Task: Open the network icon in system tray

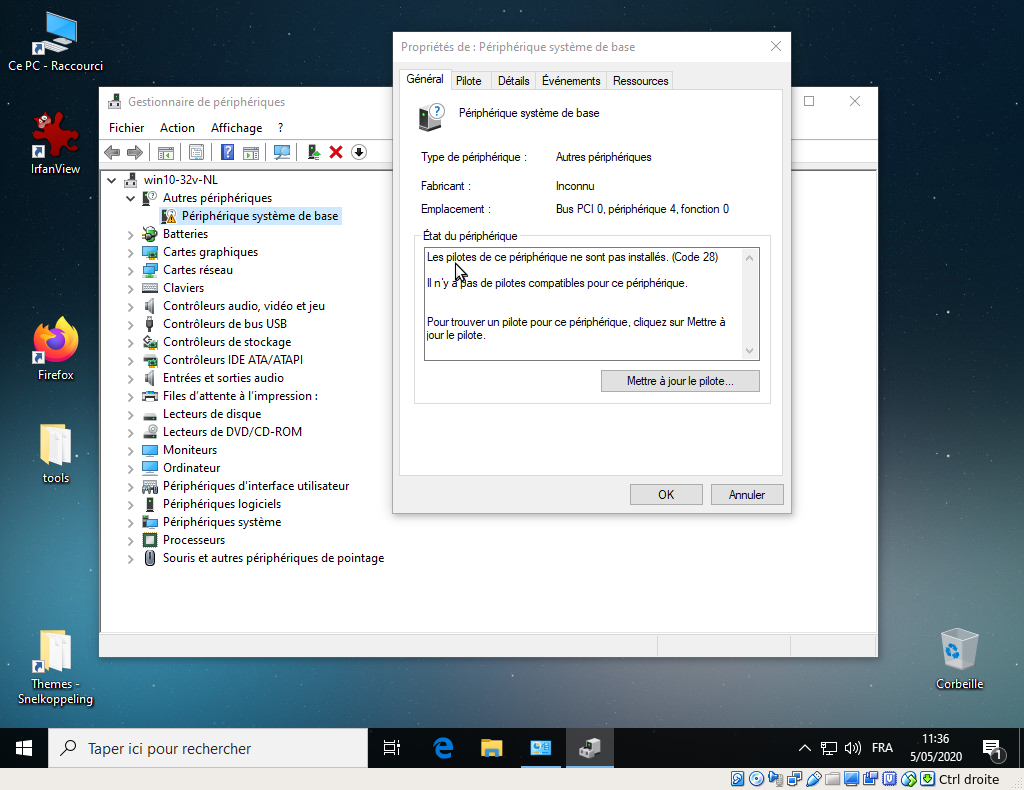Action: click(829, 748)
